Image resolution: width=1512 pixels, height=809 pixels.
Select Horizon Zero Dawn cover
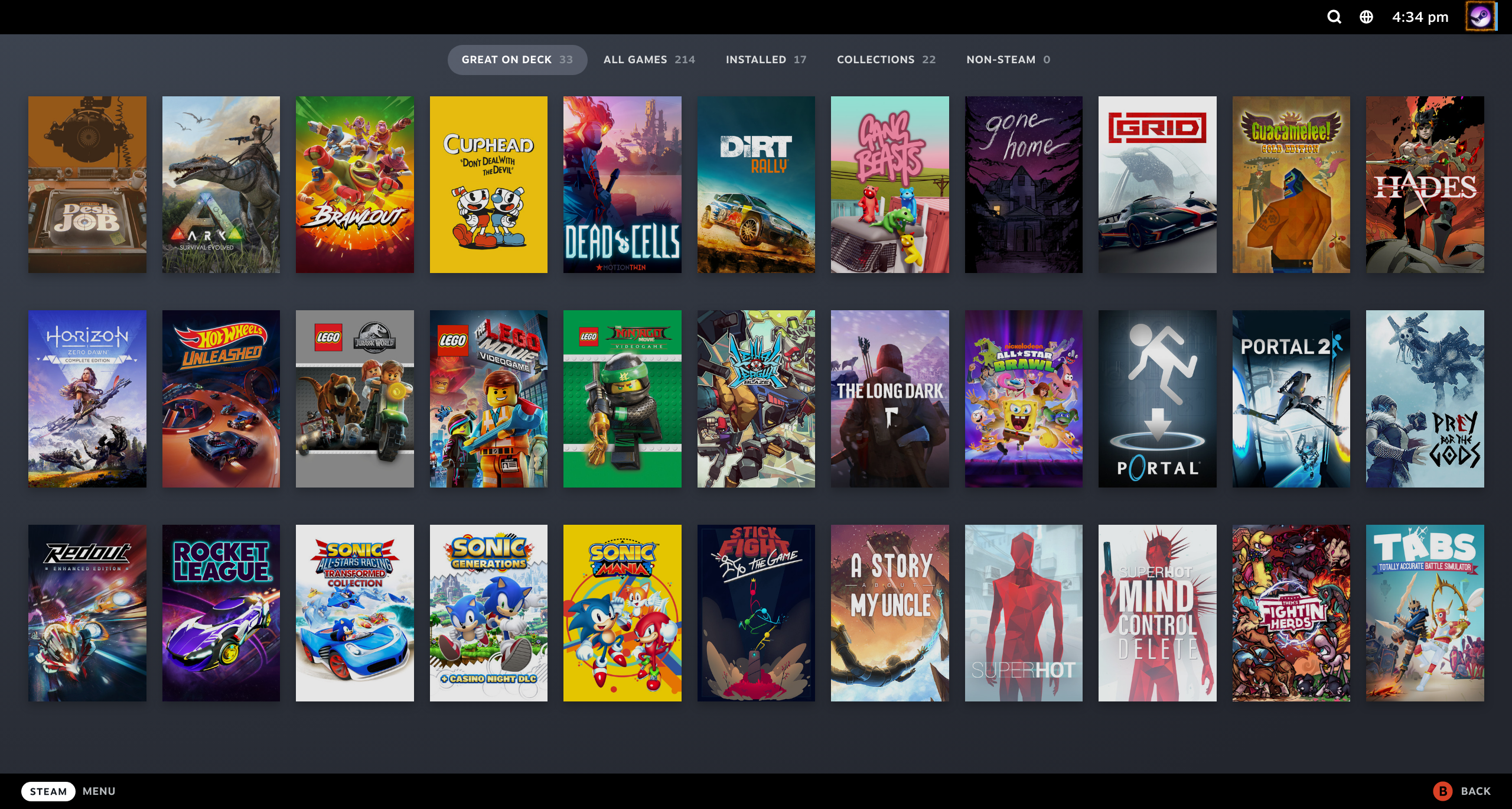click(x=87, y=399)
